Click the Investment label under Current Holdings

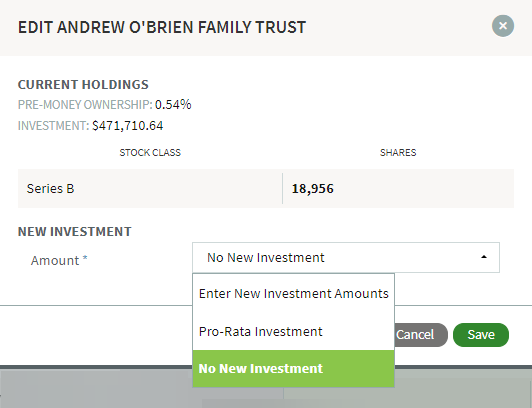[53, 126]
